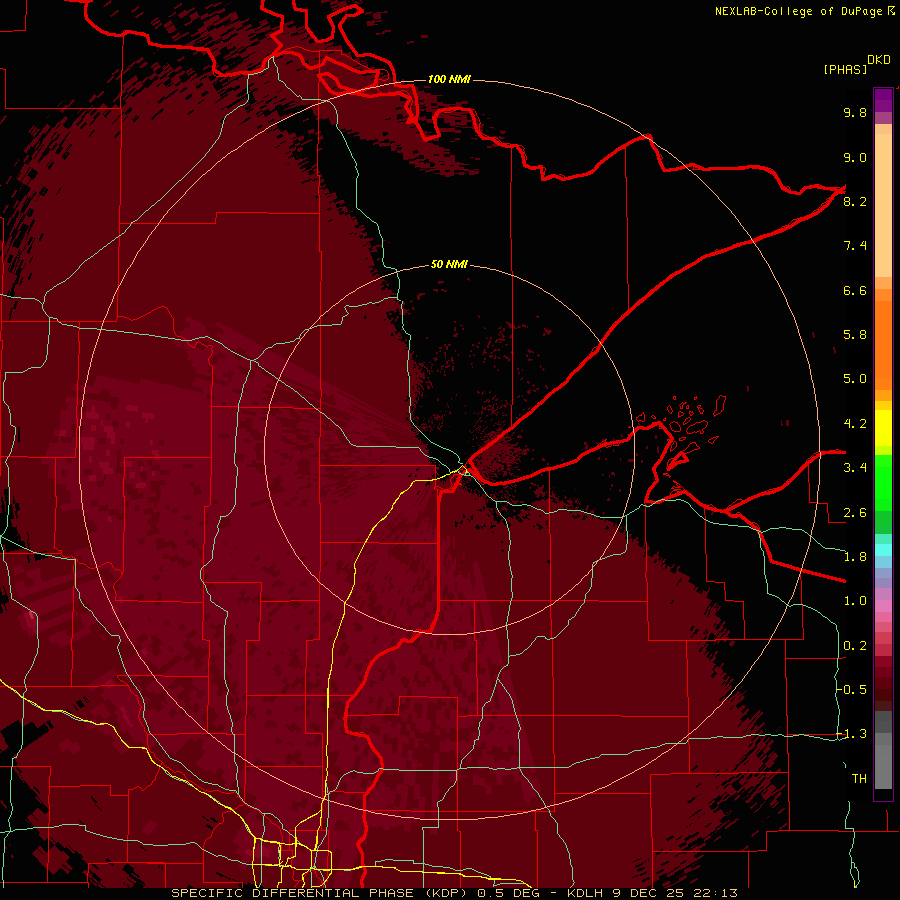This screenshot has width=900, height=900.
Task: Click the 9.0 scale value
Action: pos(855,157)
